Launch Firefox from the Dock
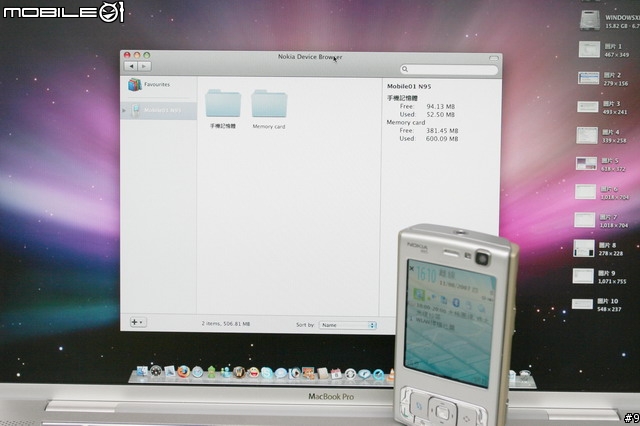 pyautogui.click(x=184, y=372)
